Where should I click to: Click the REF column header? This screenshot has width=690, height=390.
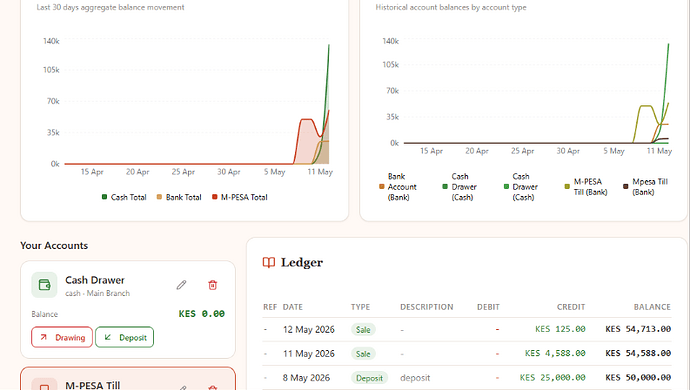pos(270,307)
